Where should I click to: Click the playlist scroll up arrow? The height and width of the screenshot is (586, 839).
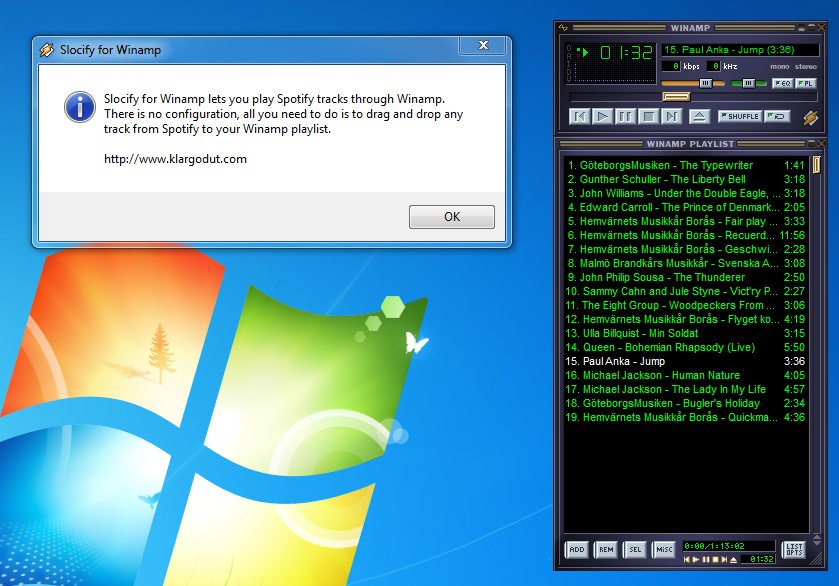click(817, 536)
